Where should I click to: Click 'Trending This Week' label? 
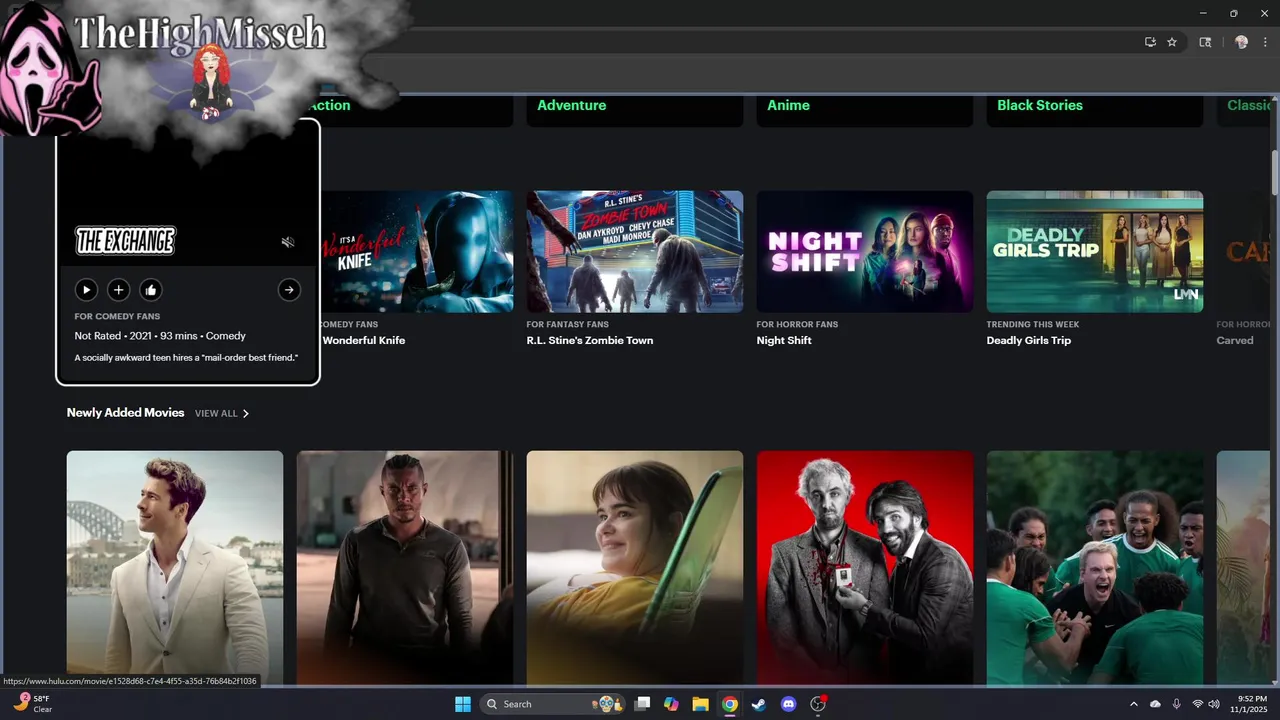pyautogui.click(x=1033, y=324)
